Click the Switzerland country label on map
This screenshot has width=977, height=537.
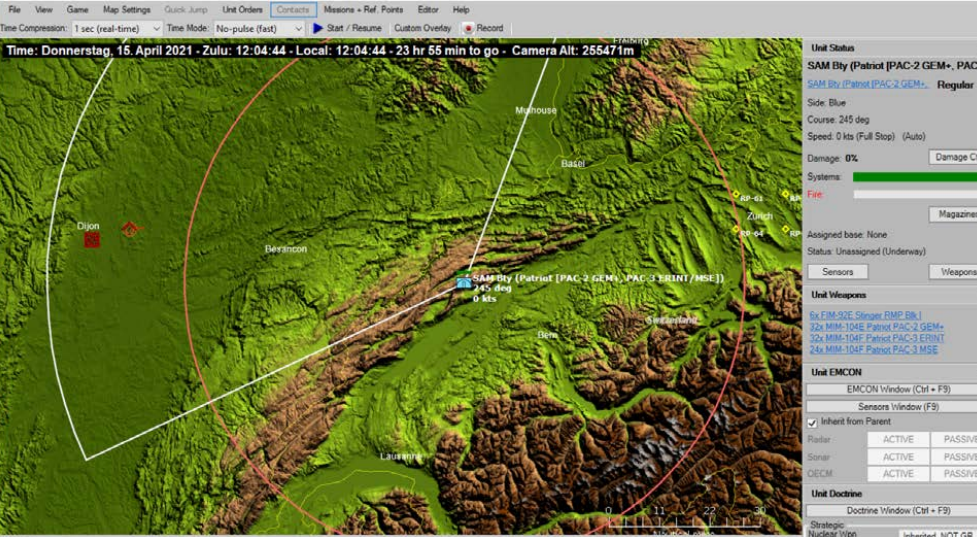[x=672, y=320]
